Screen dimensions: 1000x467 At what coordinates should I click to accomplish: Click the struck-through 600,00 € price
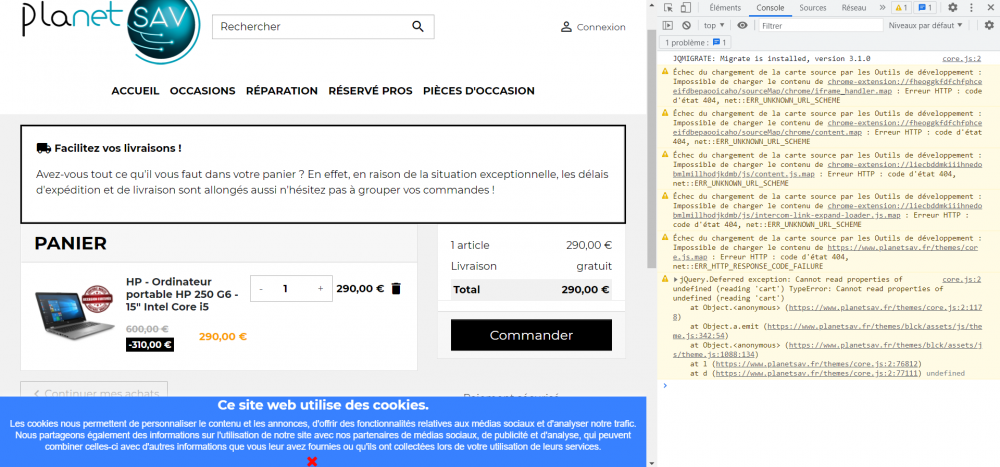tap(147, 329)
